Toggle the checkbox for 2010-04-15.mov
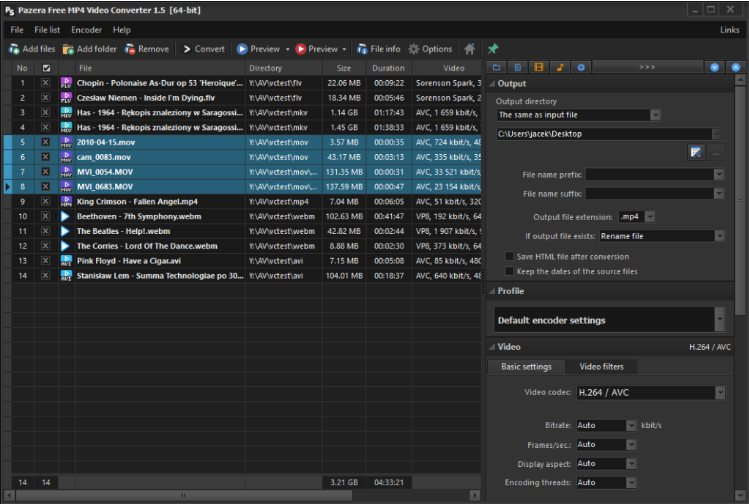 tap(45, 142)
